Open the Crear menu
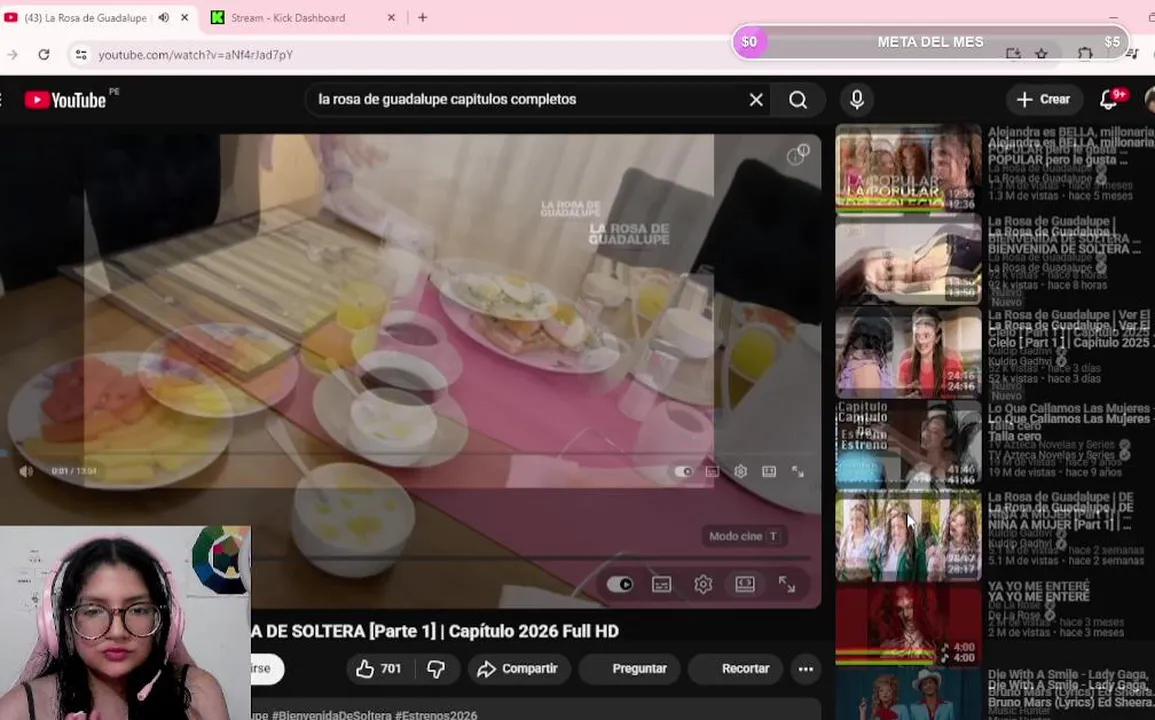This screenshot has height=720, width=1155. pyautogui.click(x=1044, y=99)
